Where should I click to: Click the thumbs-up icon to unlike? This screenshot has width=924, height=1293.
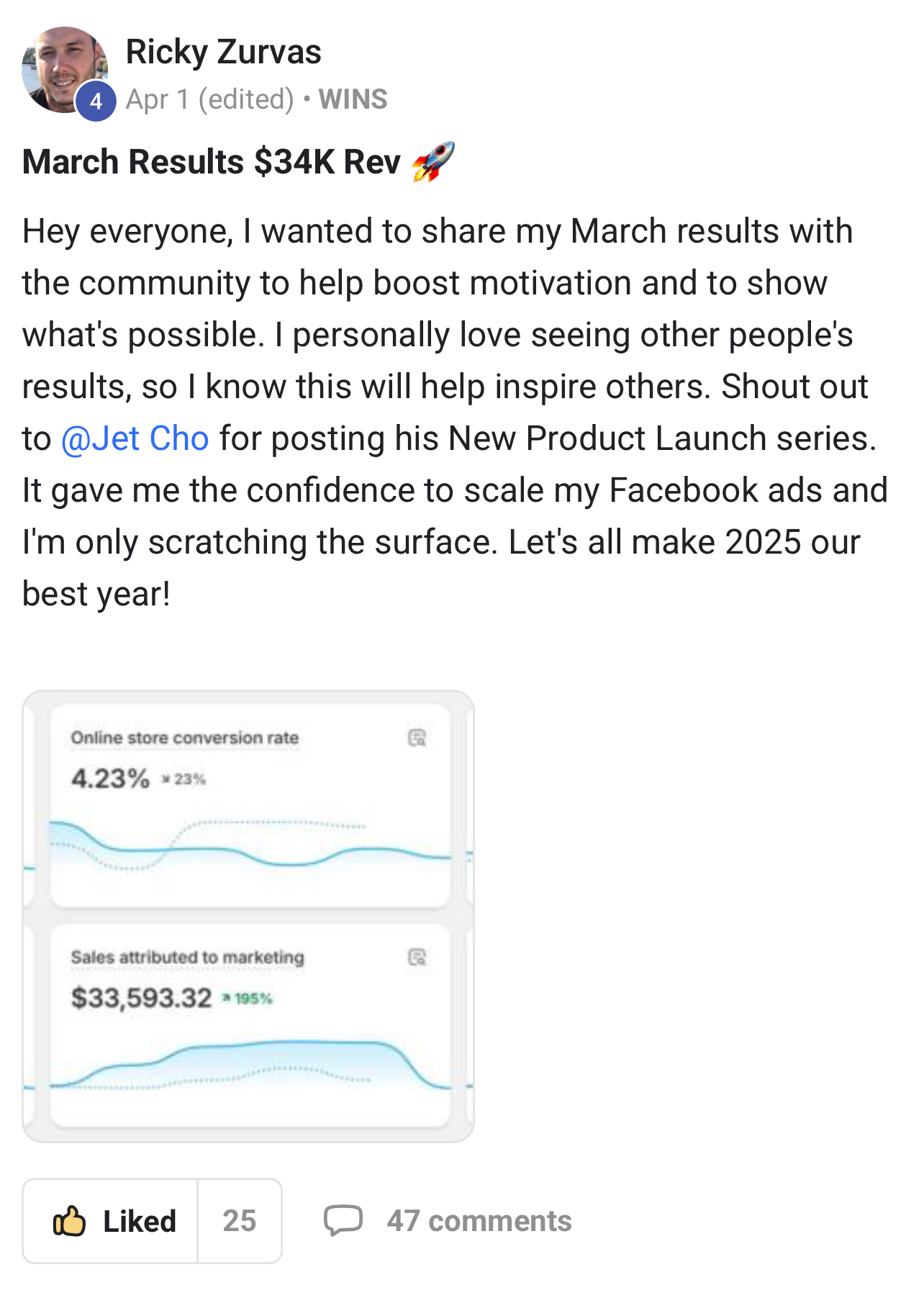click(69, 1221)
